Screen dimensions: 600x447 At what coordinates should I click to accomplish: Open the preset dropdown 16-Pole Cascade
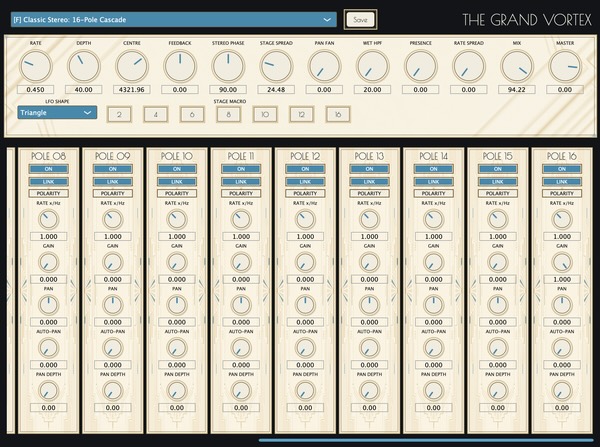[x=174, y=20]
